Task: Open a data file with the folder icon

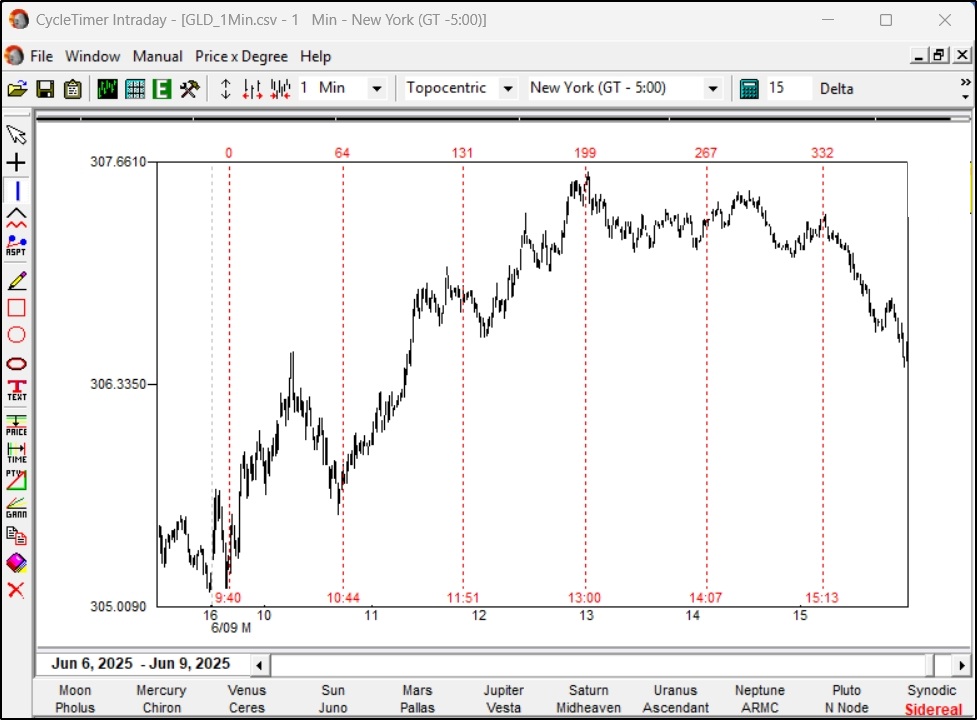Action: click(18, 88)
